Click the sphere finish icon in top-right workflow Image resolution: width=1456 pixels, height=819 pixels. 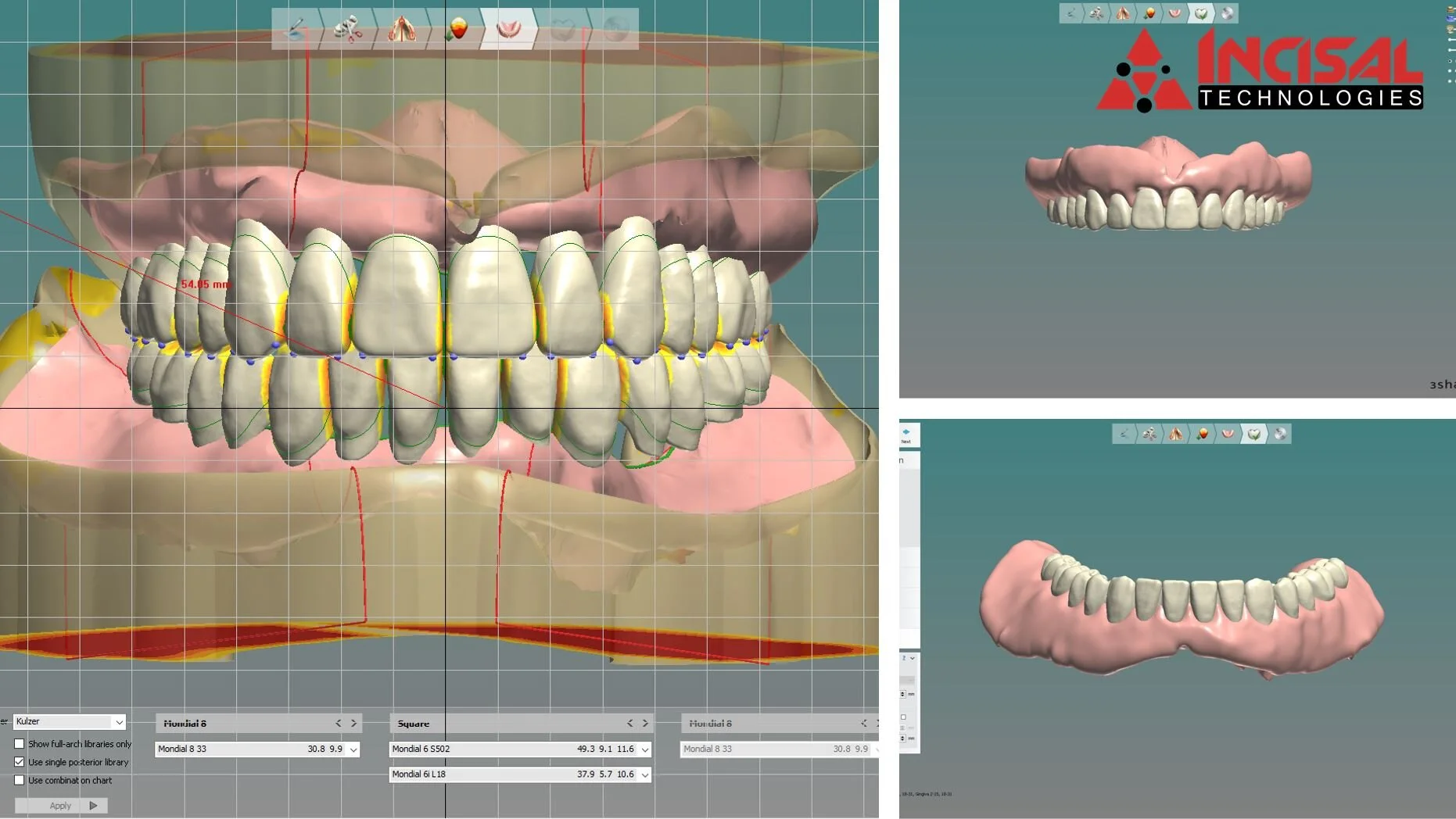click(1227, 13)
